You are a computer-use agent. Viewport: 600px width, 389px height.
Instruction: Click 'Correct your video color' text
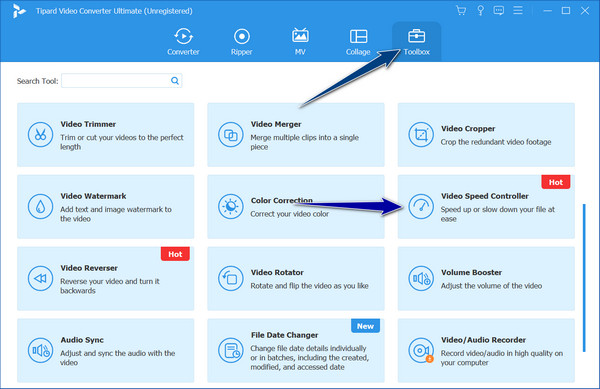pos(290,214)
